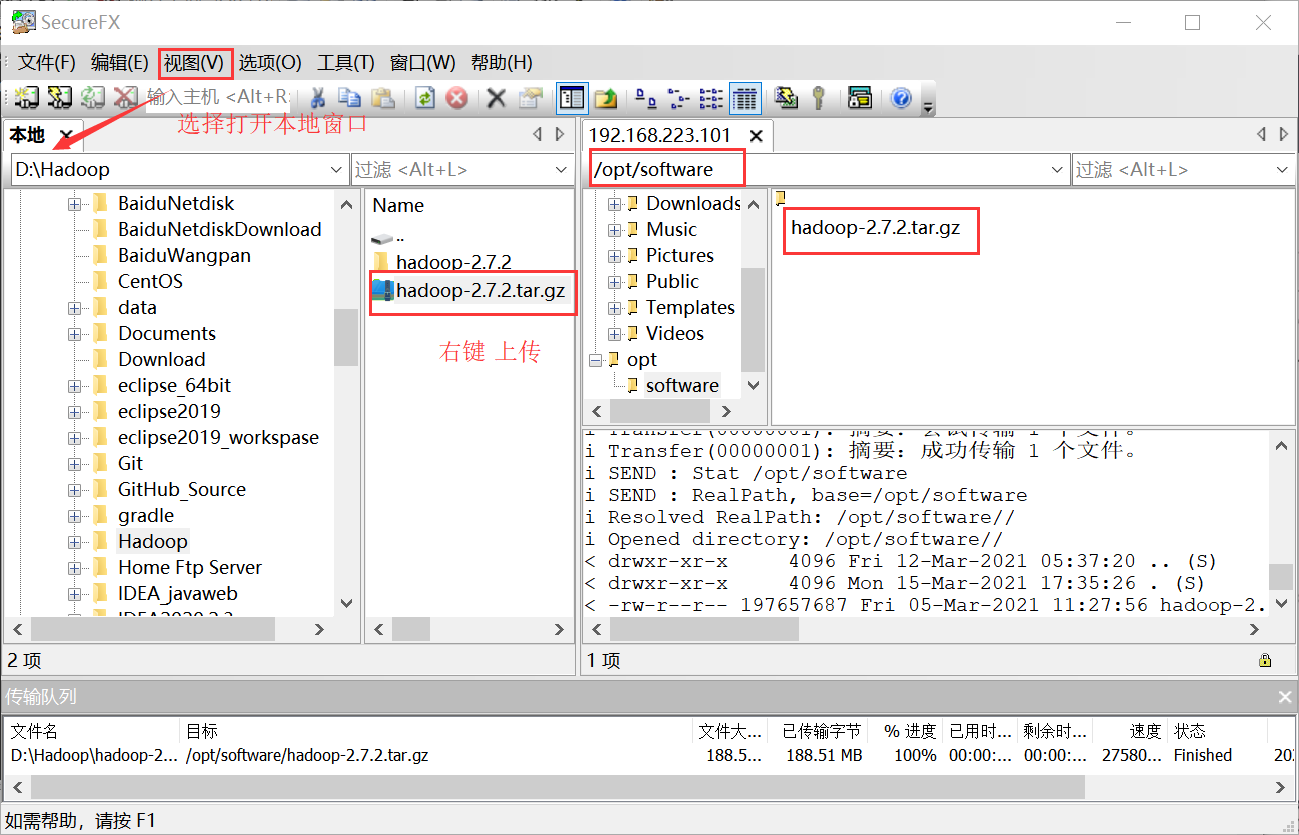Click the Copy toolbar icon

point(349,97)
